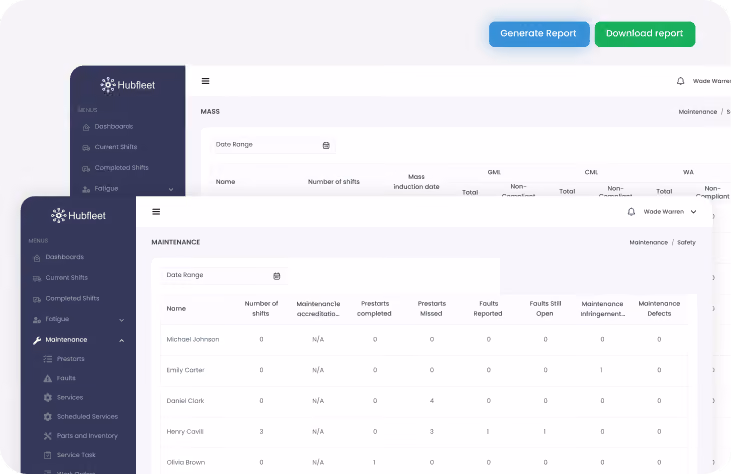The height and width of the screenshot is (474, 731).
Task: Click Dashboards home icon in front sidebar
Action: tap(37, 258)
